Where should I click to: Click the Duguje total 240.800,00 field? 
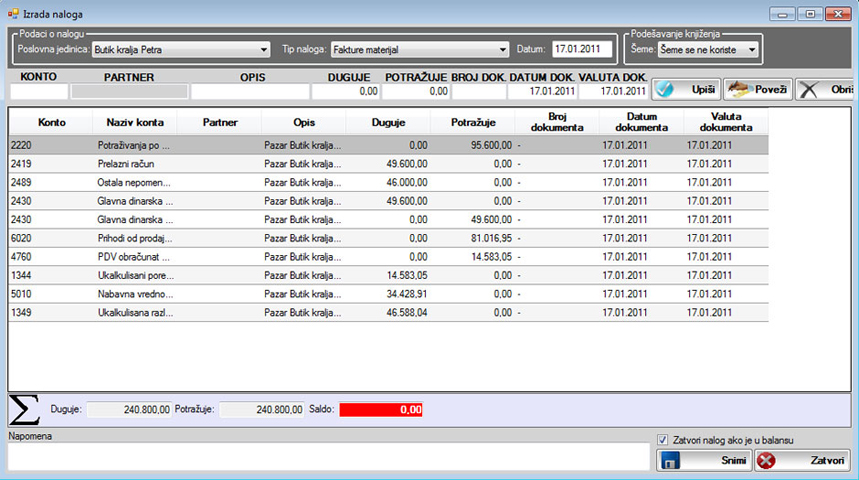129,410
